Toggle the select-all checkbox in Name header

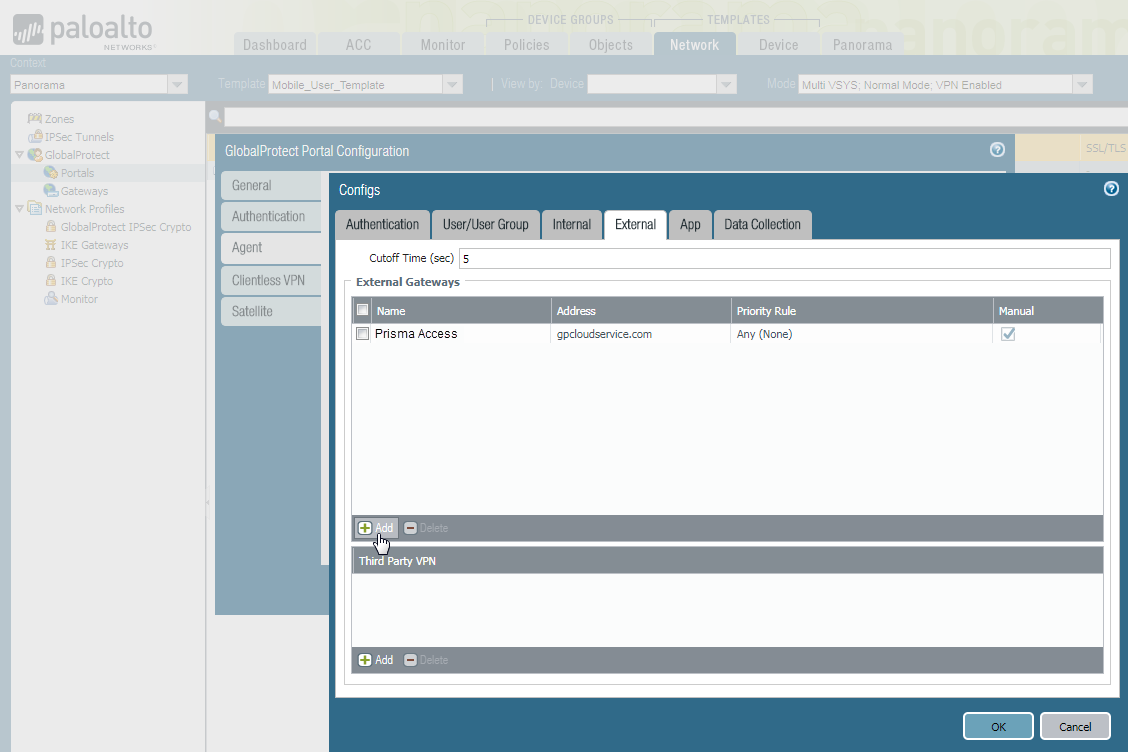363,311
